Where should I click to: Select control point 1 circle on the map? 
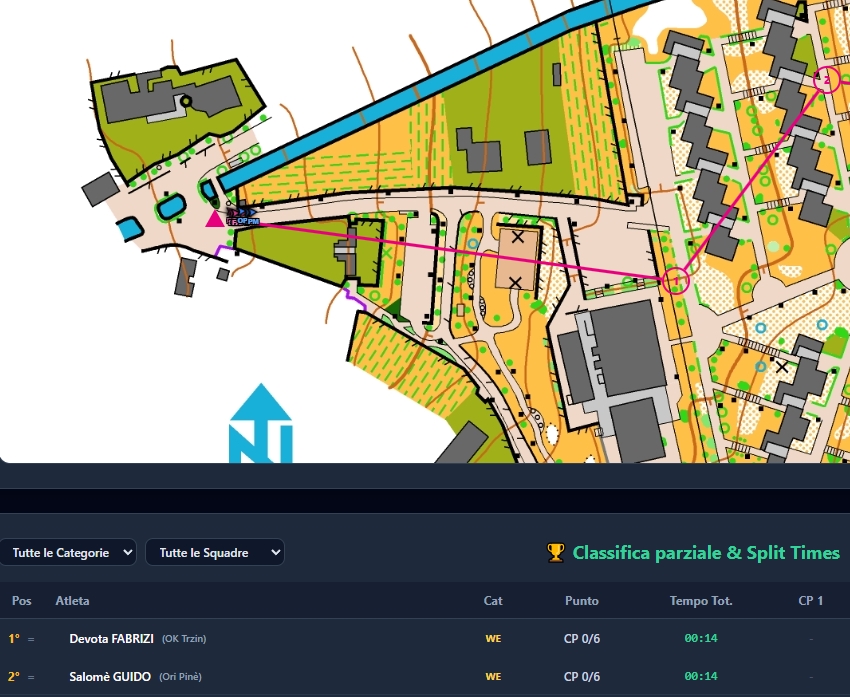(675, 281)
